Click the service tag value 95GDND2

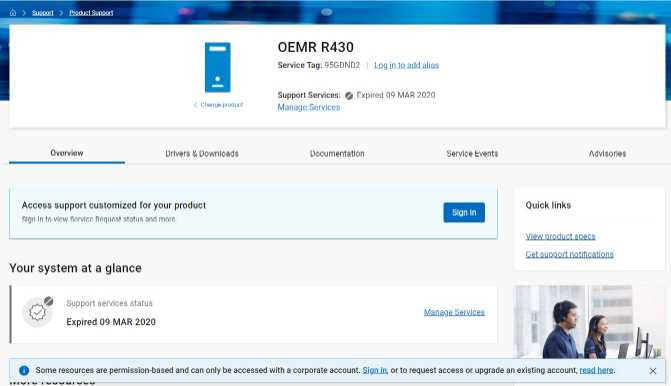pos(342,65)
